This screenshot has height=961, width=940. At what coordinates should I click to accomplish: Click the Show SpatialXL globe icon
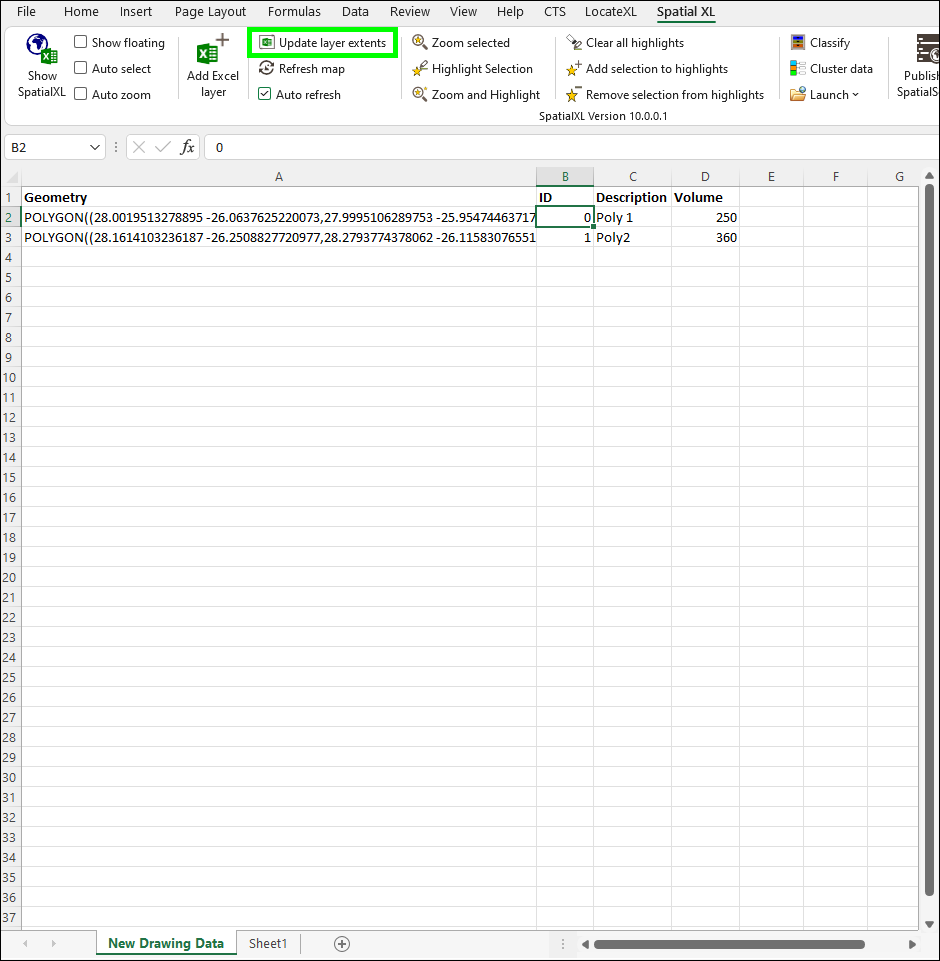click(42, 49)
